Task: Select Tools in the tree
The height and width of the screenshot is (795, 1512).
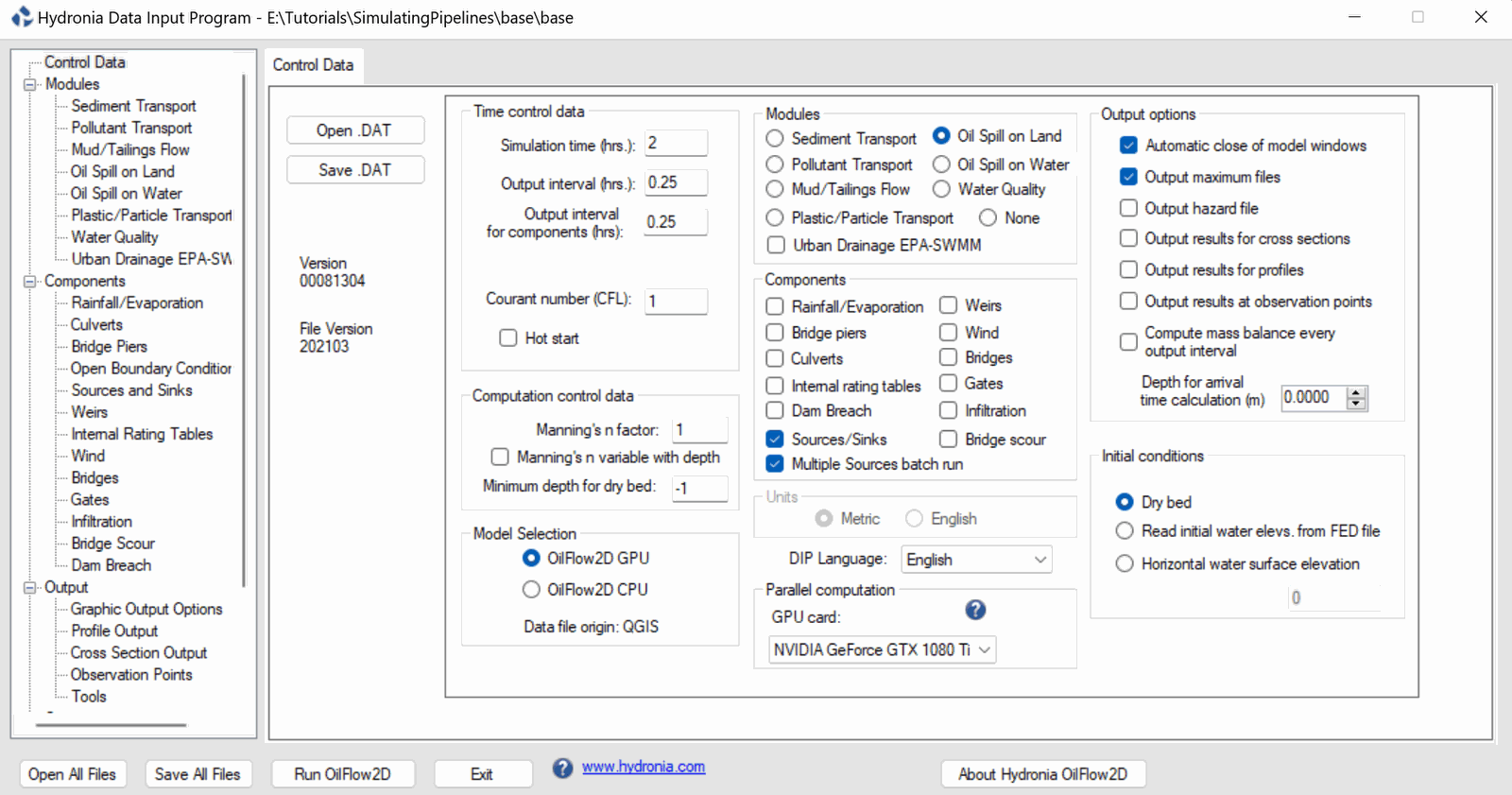Action: [89, 696]
